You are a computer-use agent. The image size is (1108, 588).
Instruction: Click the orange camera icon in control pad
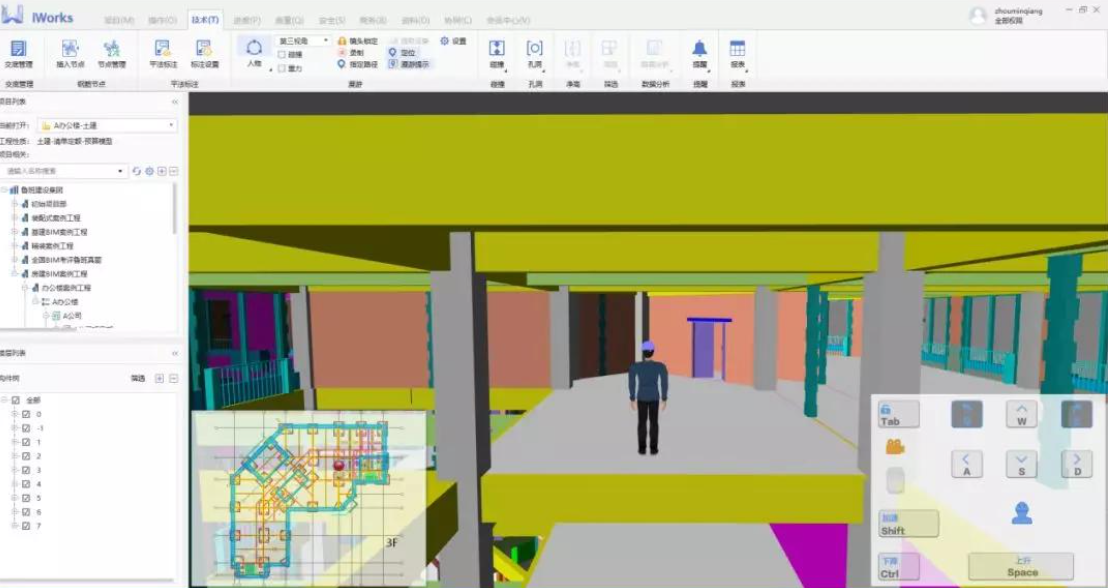[x=895, y=447]
